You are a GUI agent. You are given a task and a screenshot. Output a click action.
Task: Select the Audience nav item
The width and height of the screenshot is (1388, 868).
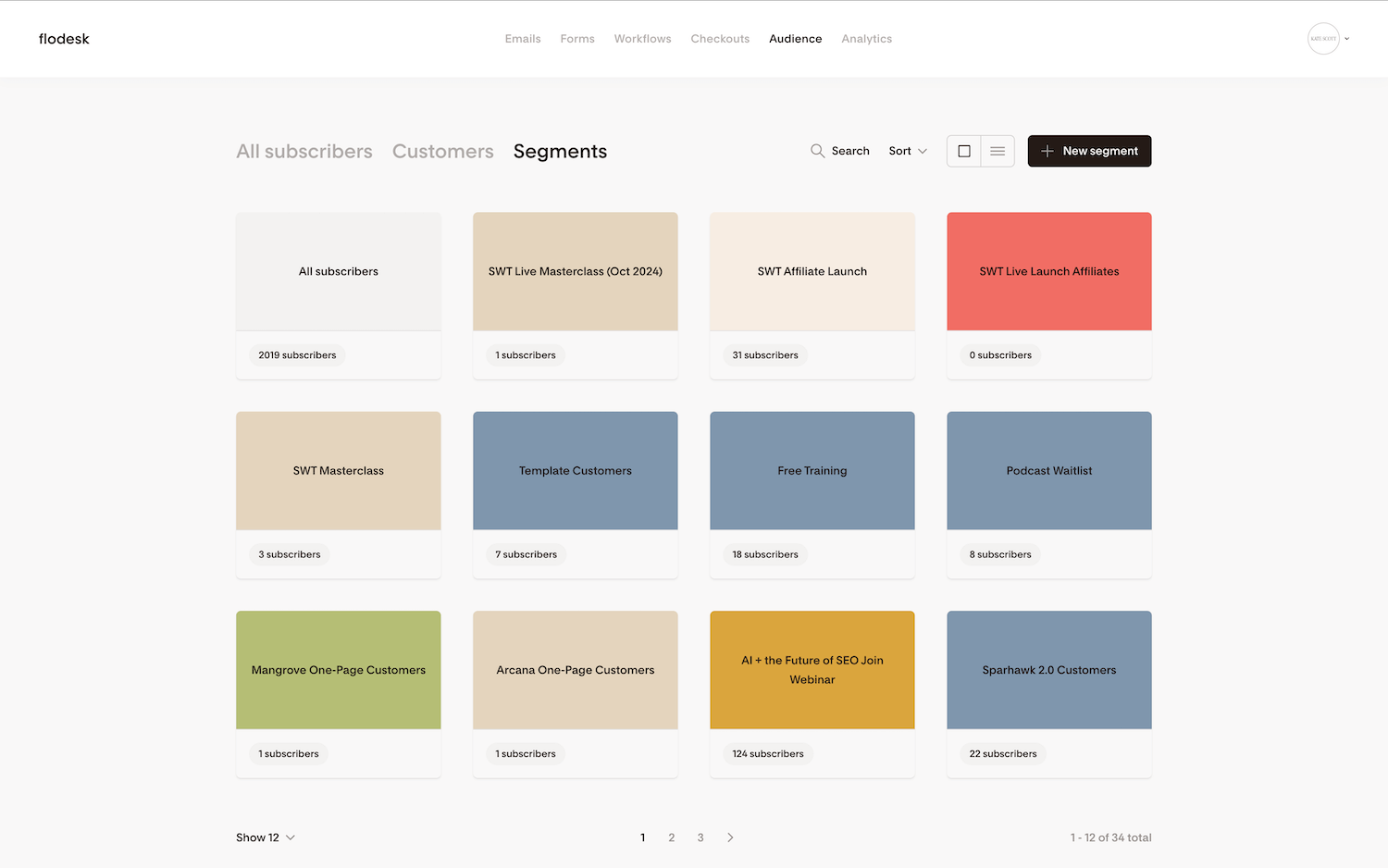(796, 39)
